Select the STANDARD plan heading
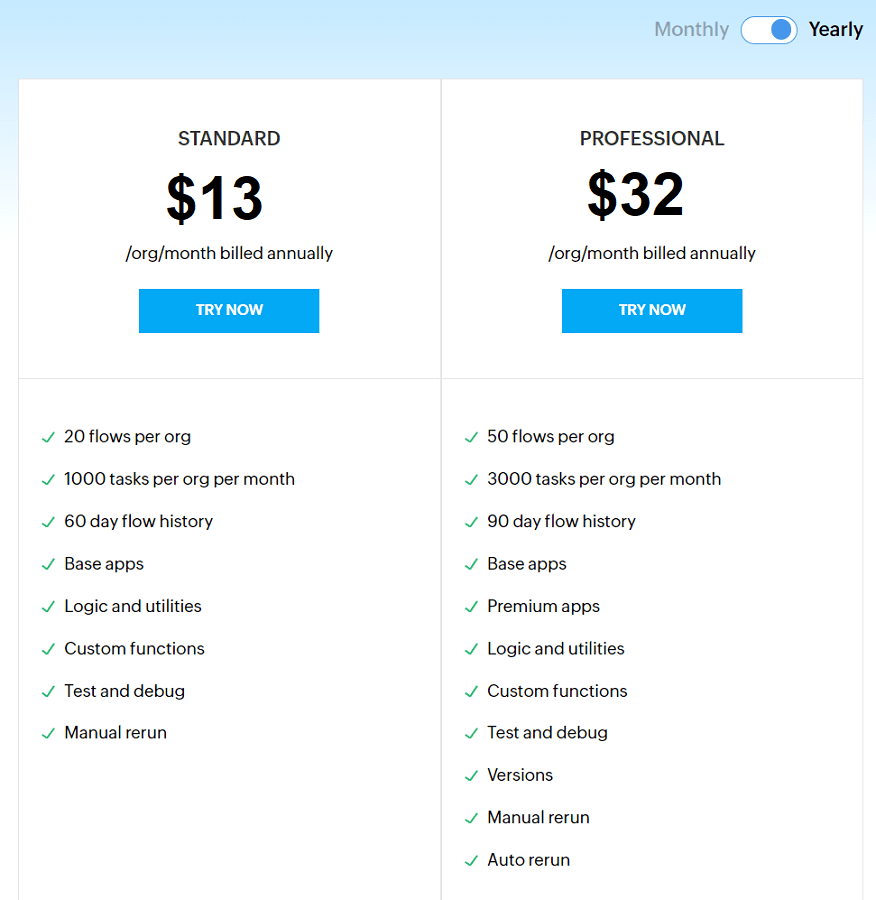This screenshot has width=876, height=900. point(228,138)
